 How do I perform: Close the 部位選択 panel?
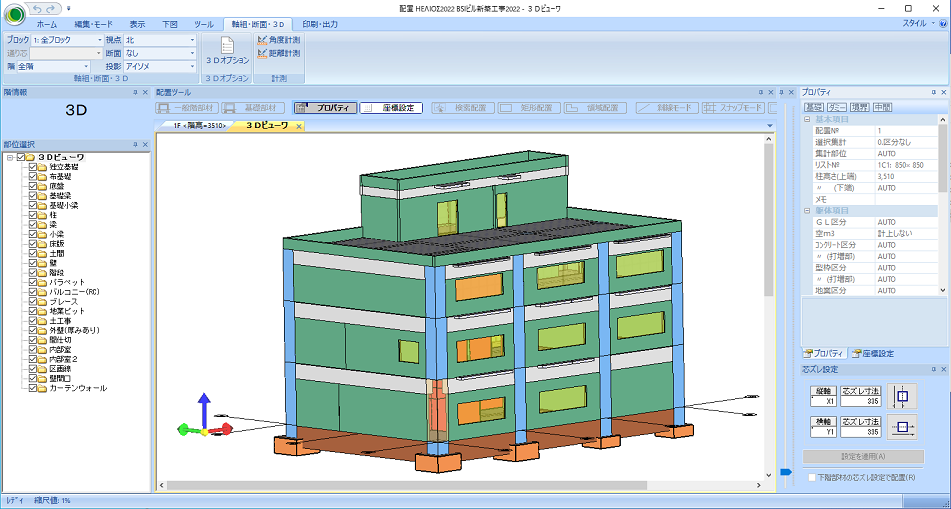pyautogui.click(x=146, y=145)
